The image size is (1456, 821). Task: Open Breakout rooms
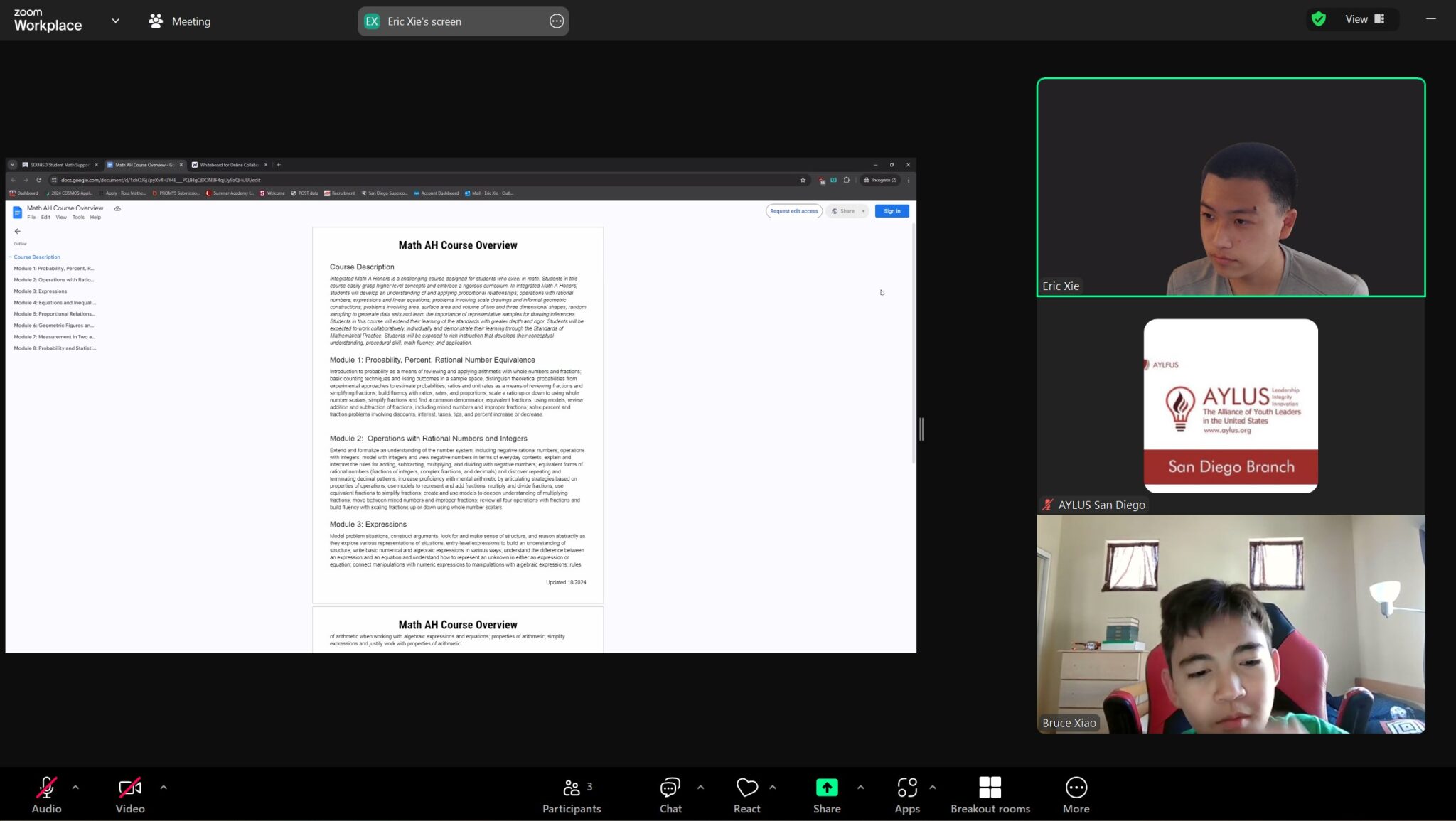coord(990,795)
